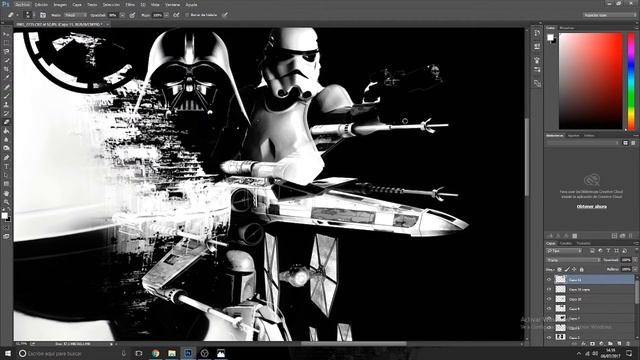The width and height of the screenshot is (640, 360).
Task: Open the layer filter Tipo dropdown
Action: (564, 251)
